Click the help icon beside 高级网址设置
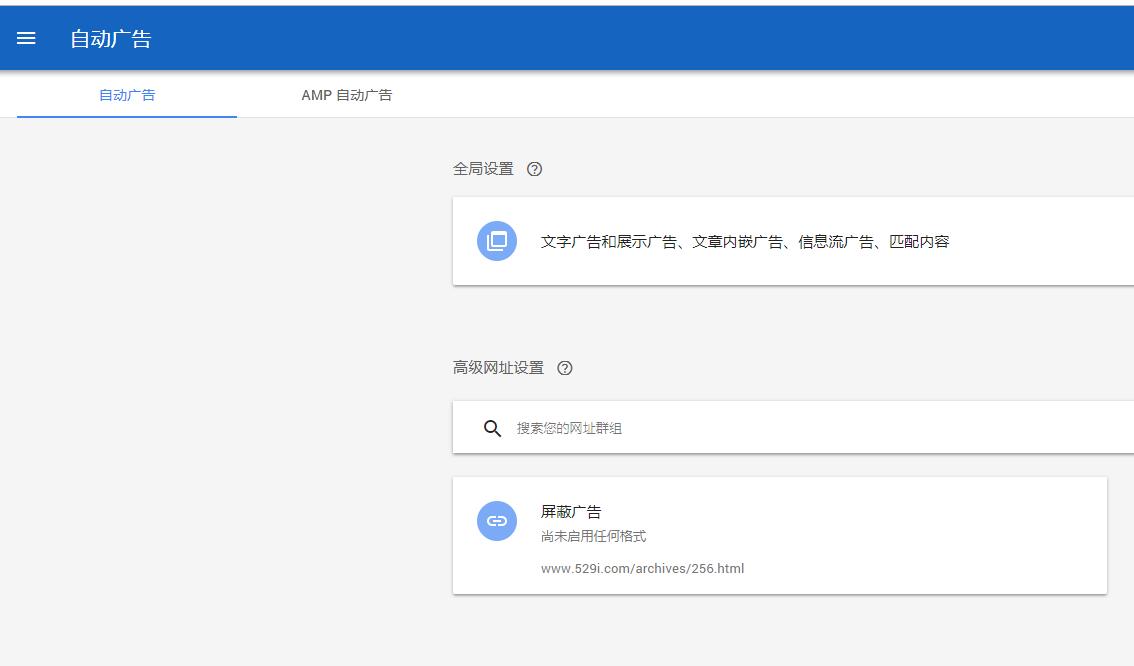This screenshot has width=1134, height=666. tap(565, 368)
